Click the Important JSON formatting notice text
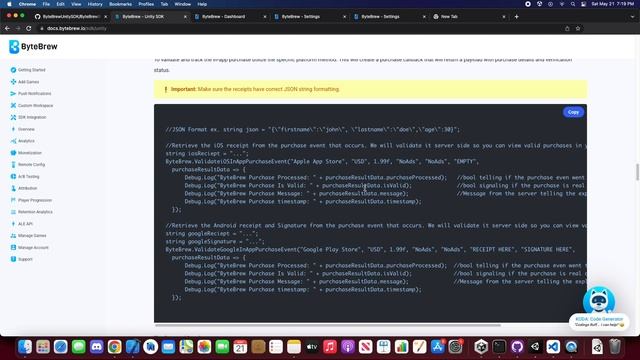This screenshot has height=360, width=640. 255,89
